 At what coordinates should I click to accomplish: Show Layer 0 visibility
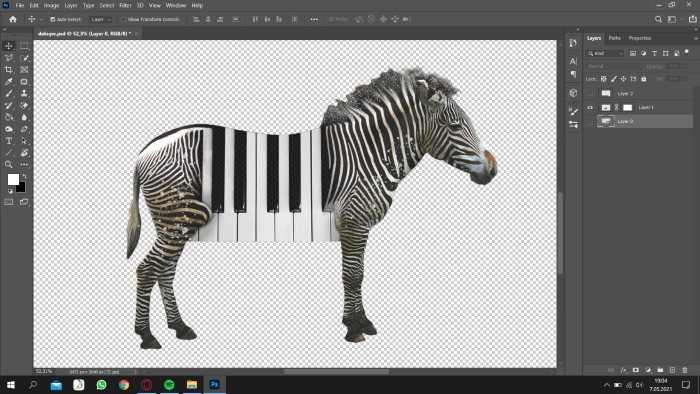click(590, 121)
